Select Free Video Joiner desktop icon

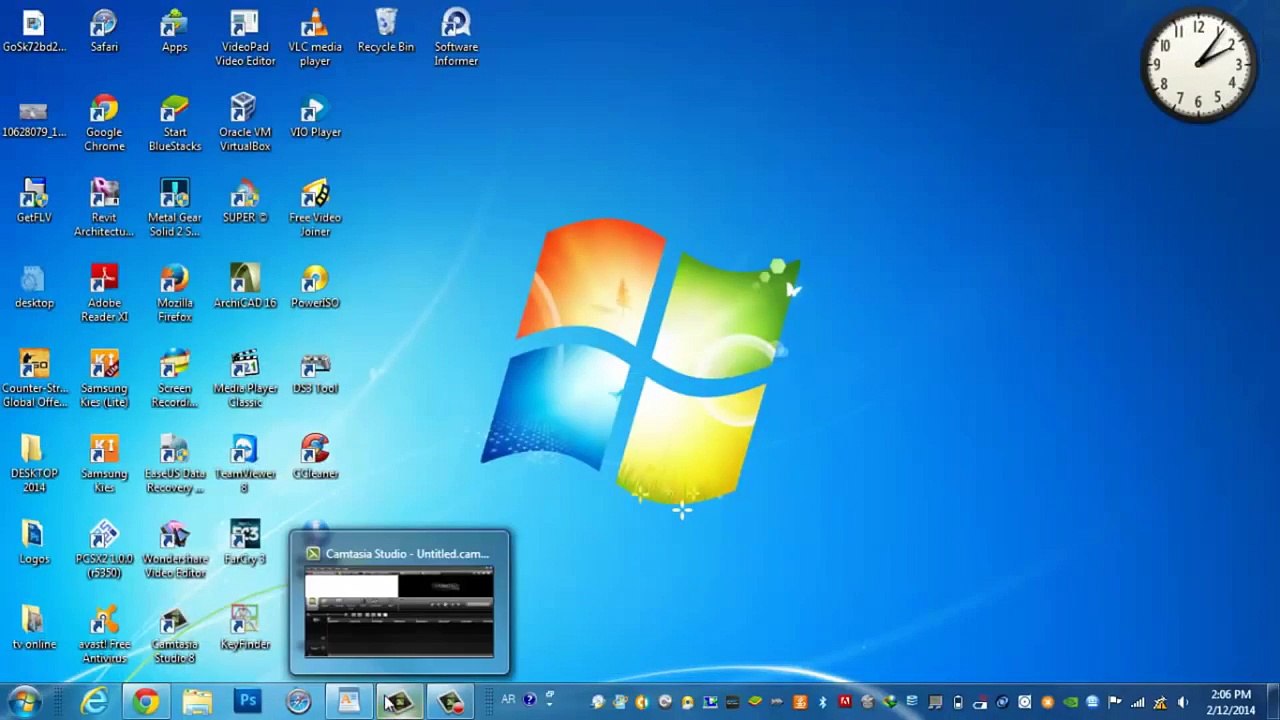(x=315, y=208)
